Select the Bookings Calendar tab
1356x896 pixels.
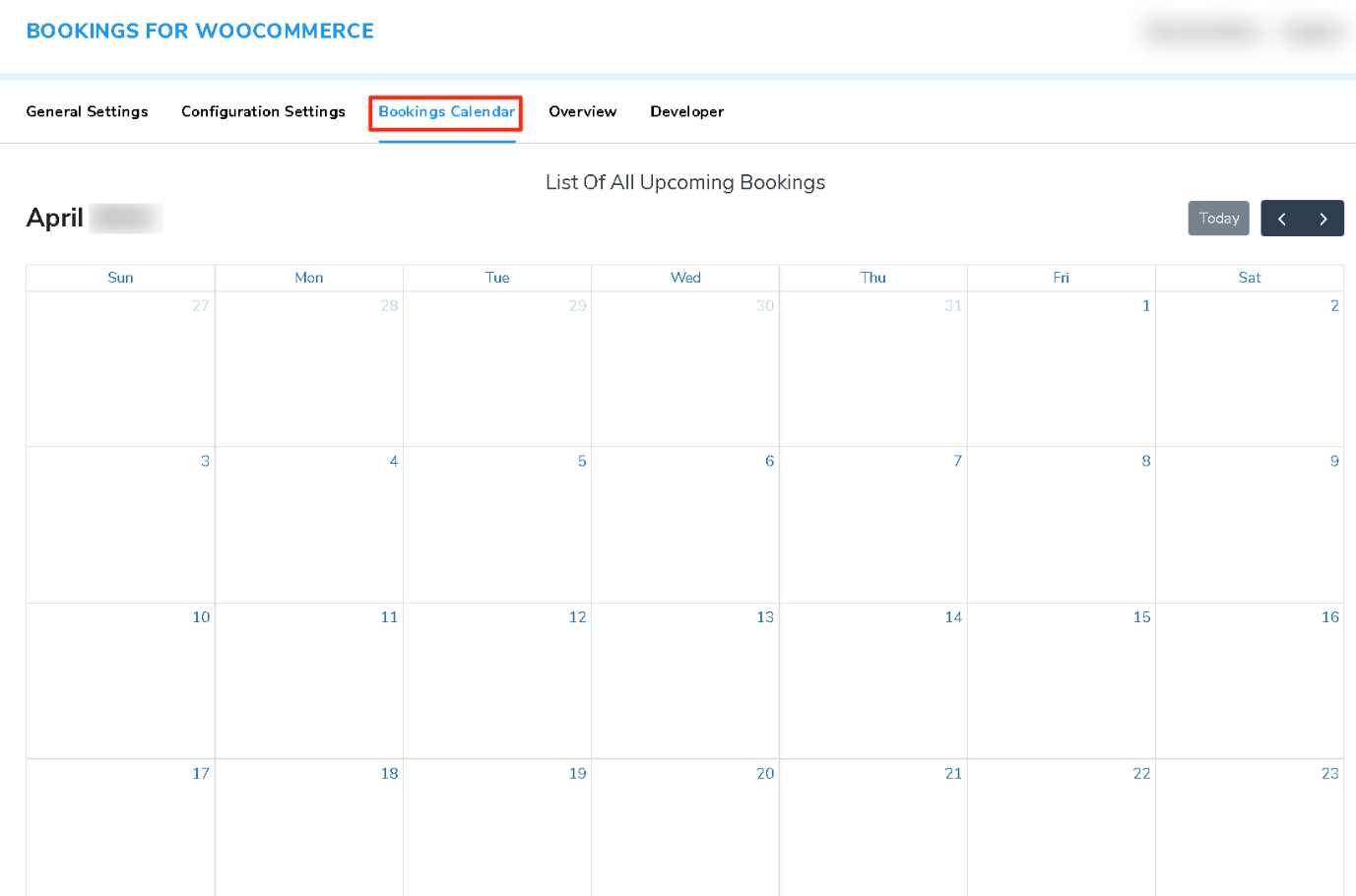(445, 113)
